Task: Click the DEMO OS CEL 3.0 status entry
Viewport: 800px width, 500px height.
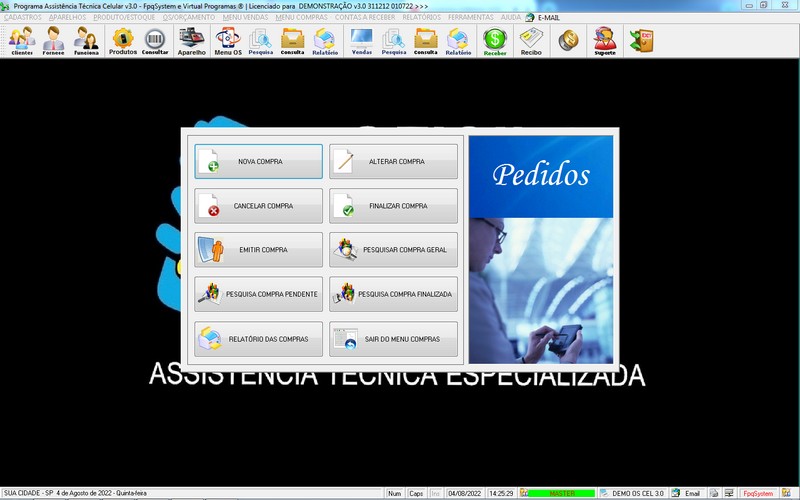Action: (638, 493)
